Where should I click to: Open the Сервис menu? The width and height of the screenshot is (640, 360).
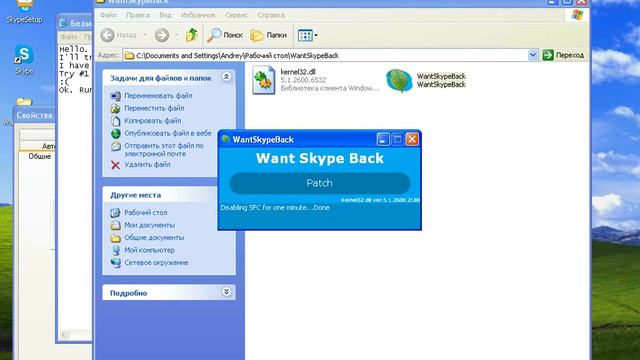coord(236,15)
